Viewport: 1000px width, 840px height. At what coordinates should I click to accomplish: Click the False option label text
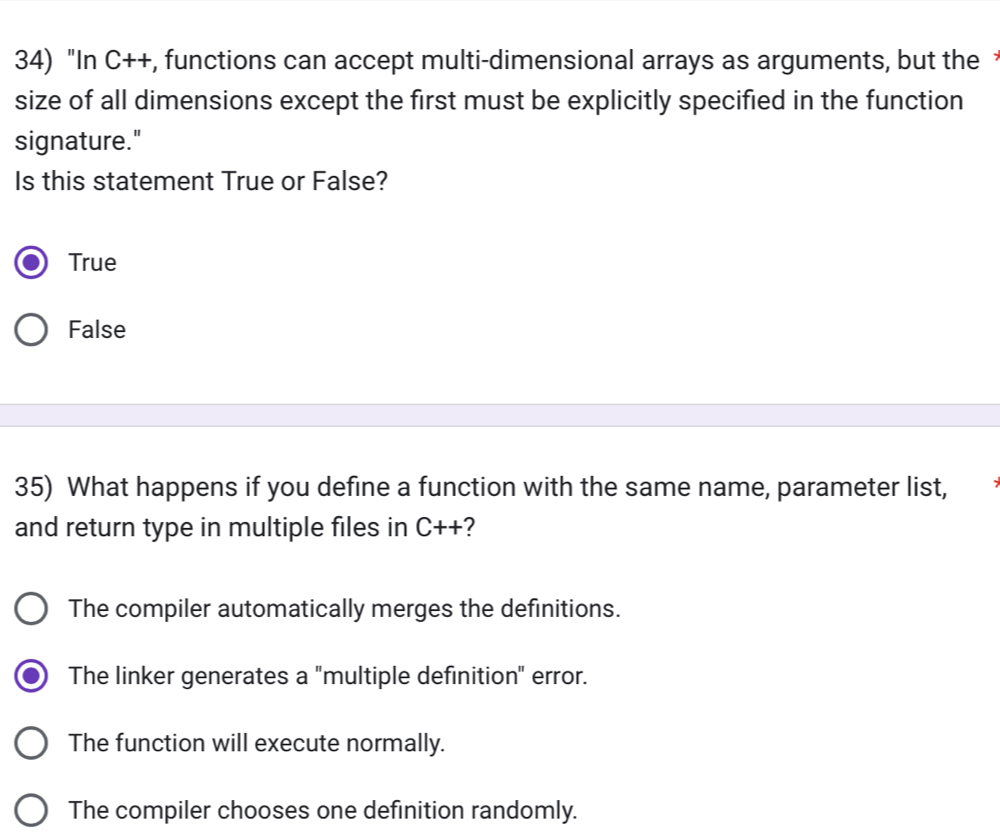click(96, 329)
